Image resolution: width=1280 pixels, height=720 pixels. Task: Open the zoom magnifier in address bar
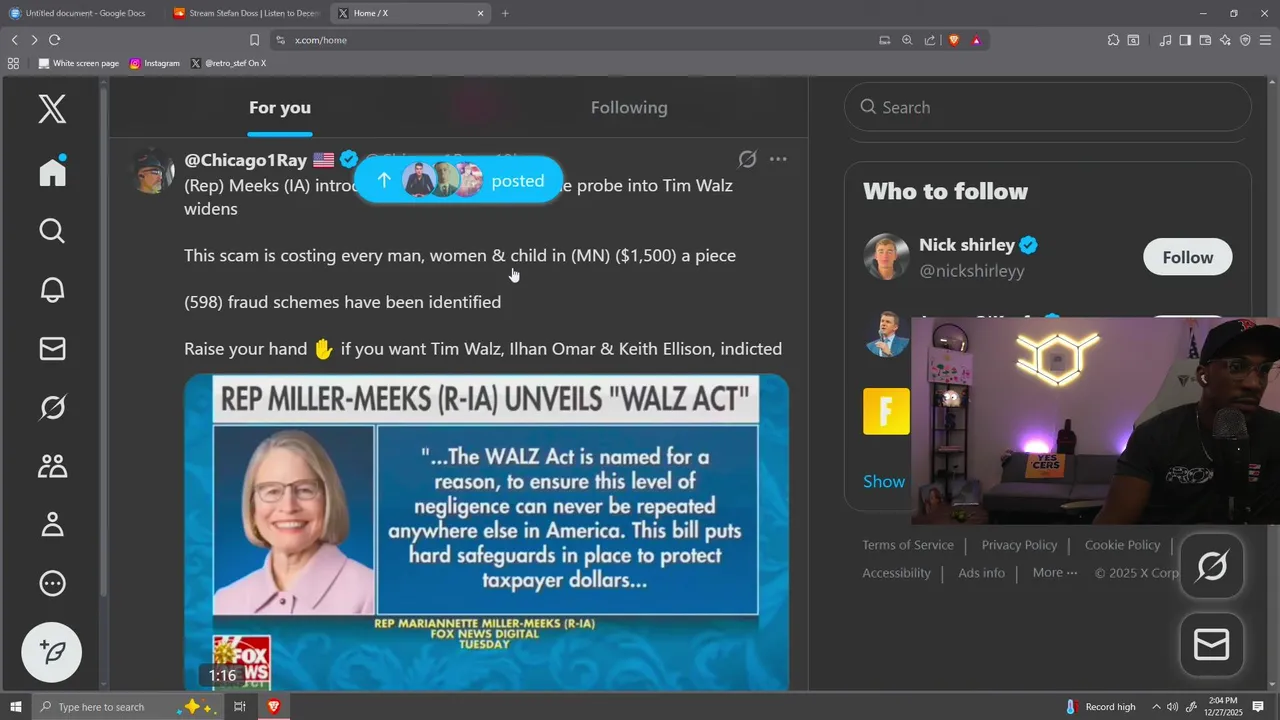coord(907,40)
